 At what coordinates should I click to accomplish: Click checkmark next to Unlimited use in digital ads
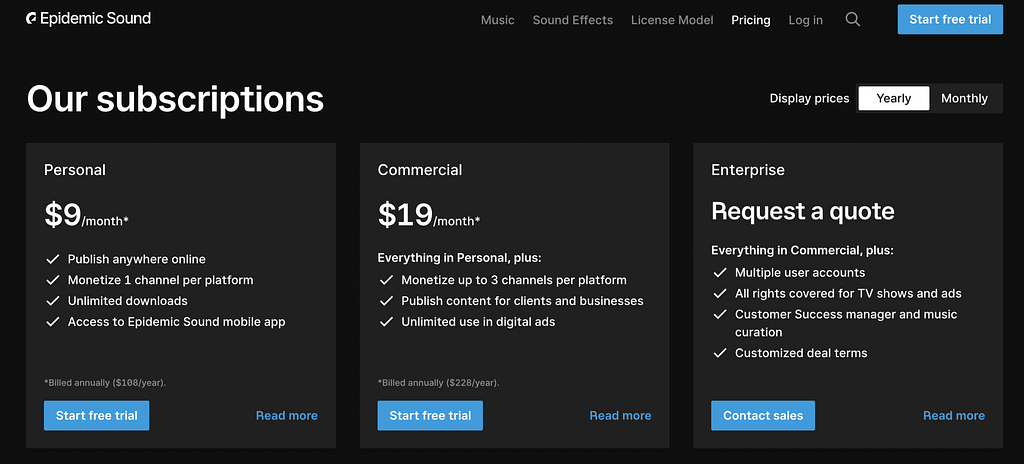[386, 322]
